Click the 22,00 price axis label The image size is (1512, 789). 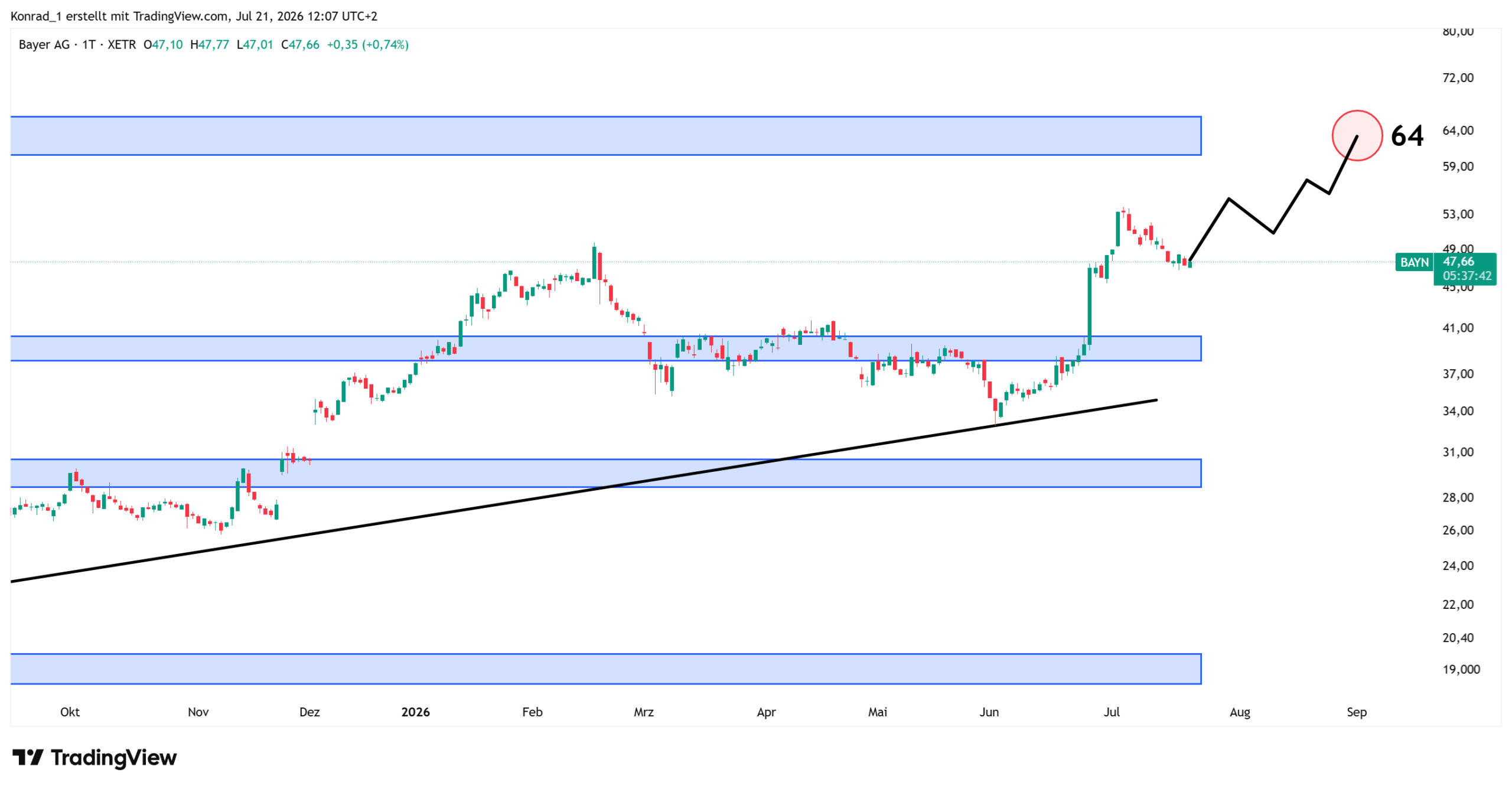coord(1458,605)
